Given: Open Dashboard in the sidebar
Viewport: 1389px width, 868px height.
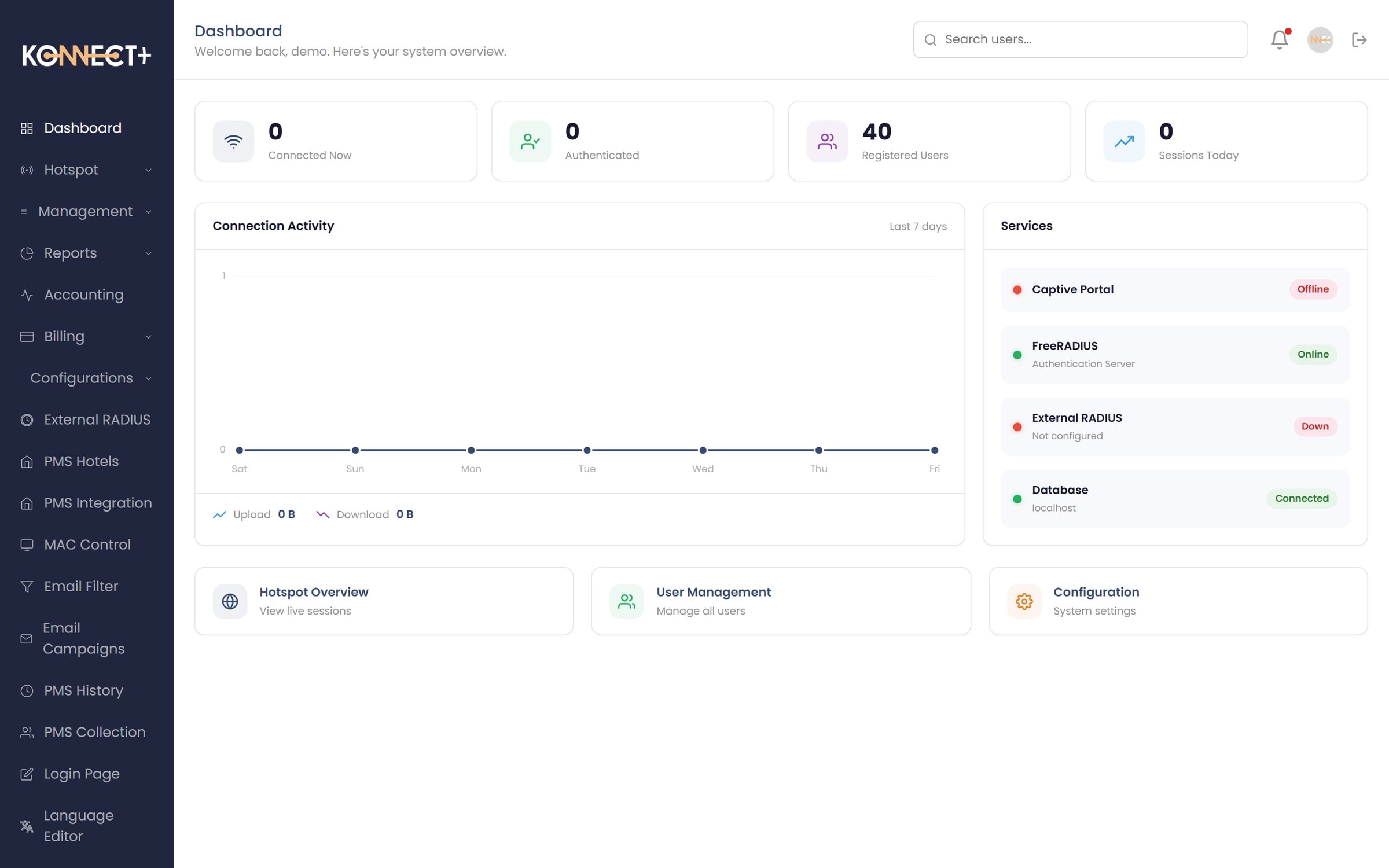Looking at the screenshot, I should (x=87, y=128).
